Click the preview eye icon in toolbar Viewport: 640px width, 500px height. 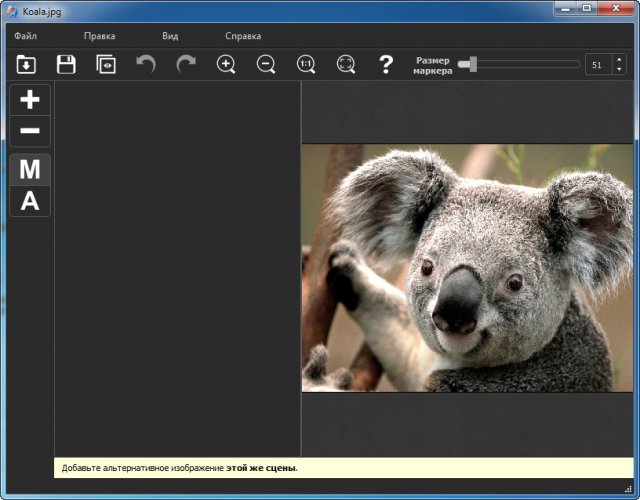coord(106,65)
